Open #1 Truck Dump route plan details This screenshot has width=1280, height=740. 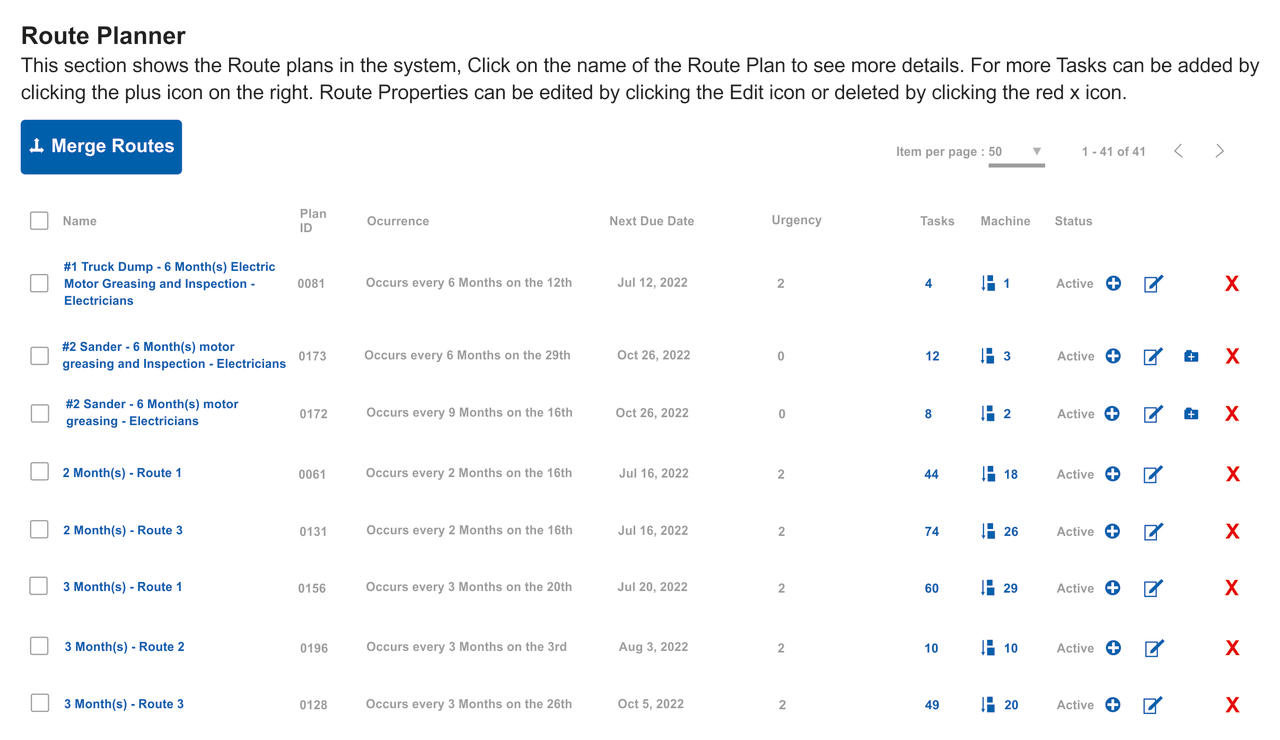click(169, 284)
